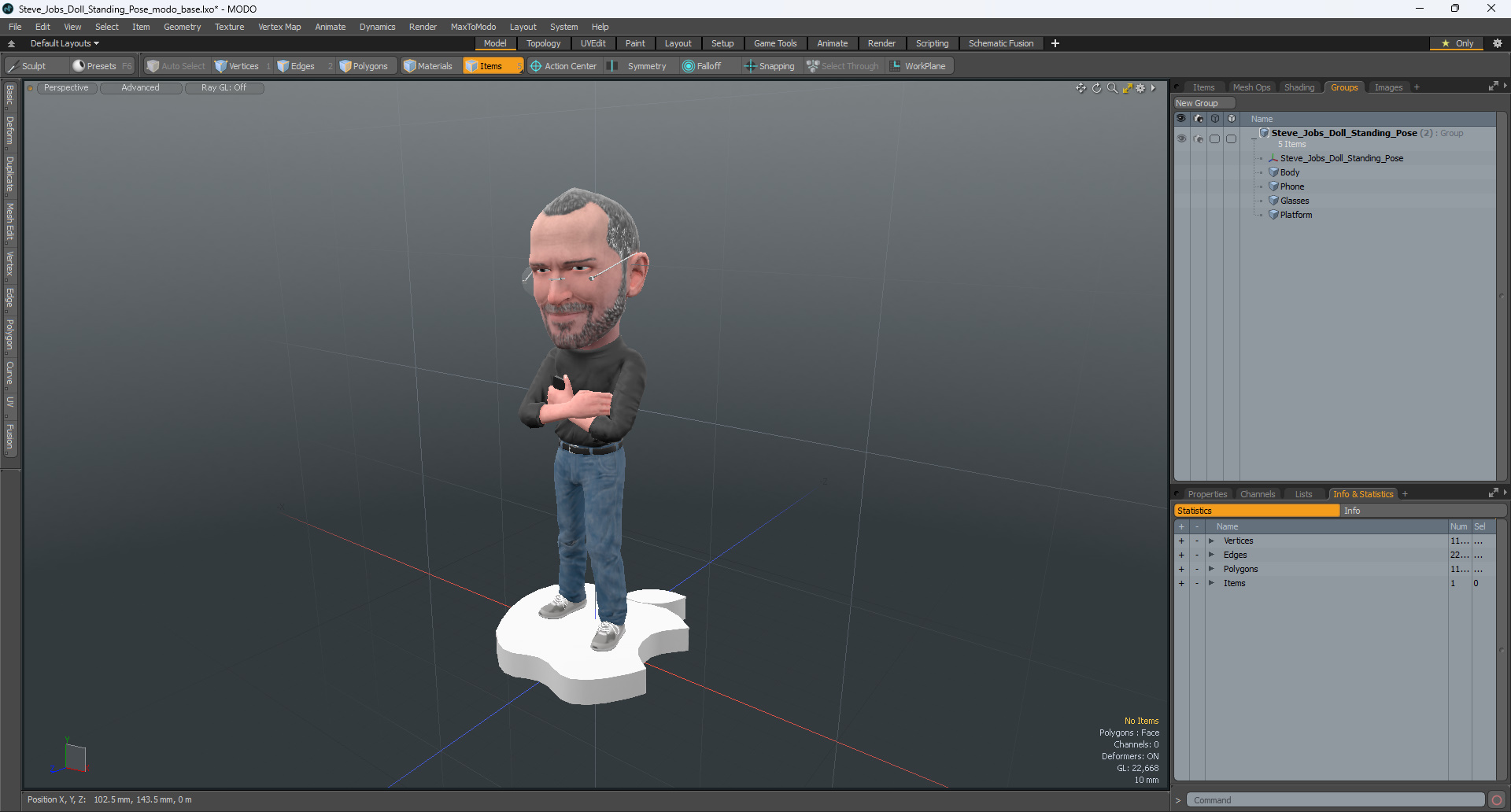
Task: Open the Vertex Map menu
Action: [x=279, y=27]
